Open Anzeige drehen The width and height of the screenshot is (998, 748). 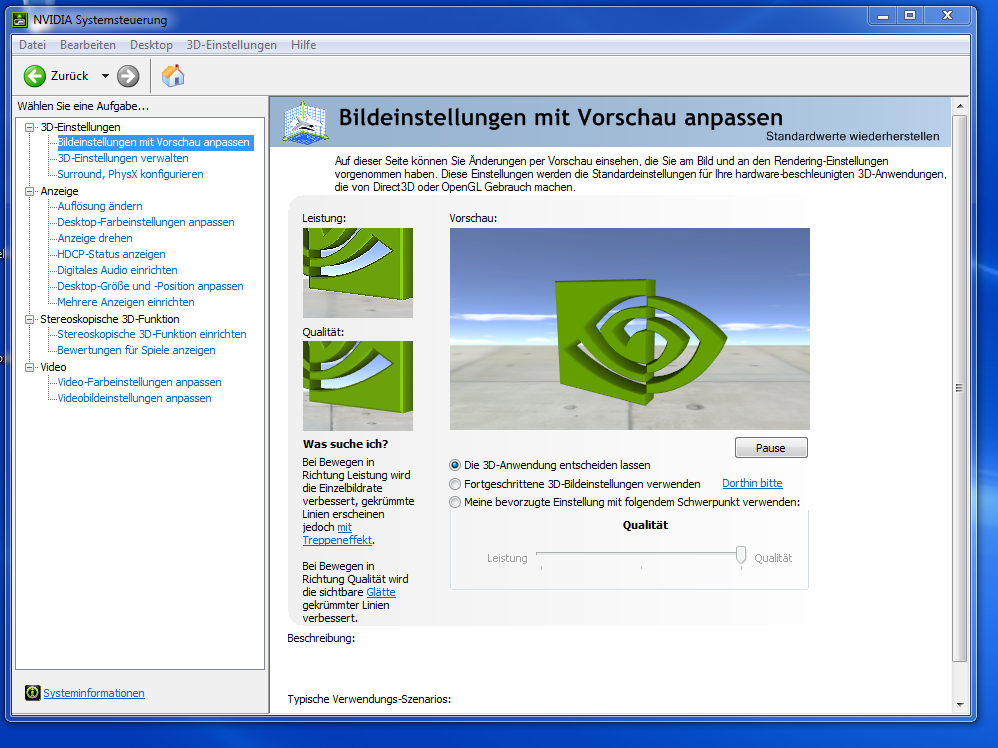pos(95,238)
